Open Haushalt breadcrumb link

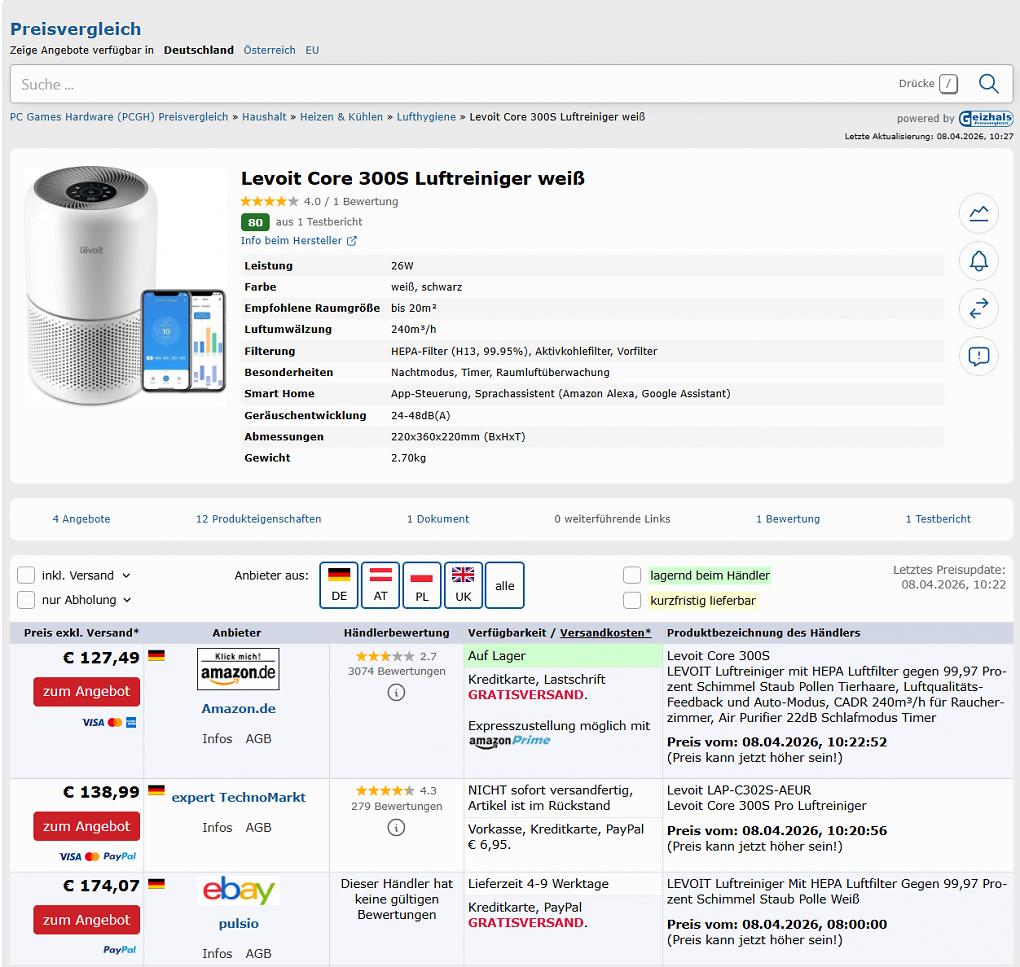264,117
